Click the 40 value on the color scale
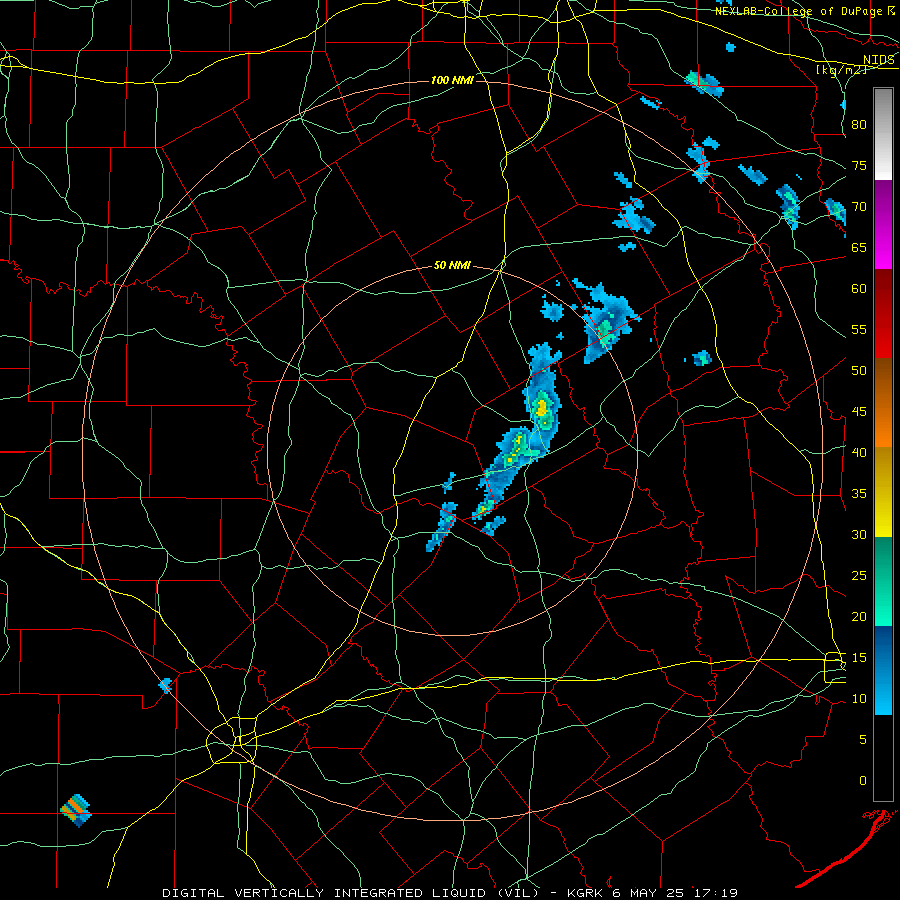 tap(859, 453)
